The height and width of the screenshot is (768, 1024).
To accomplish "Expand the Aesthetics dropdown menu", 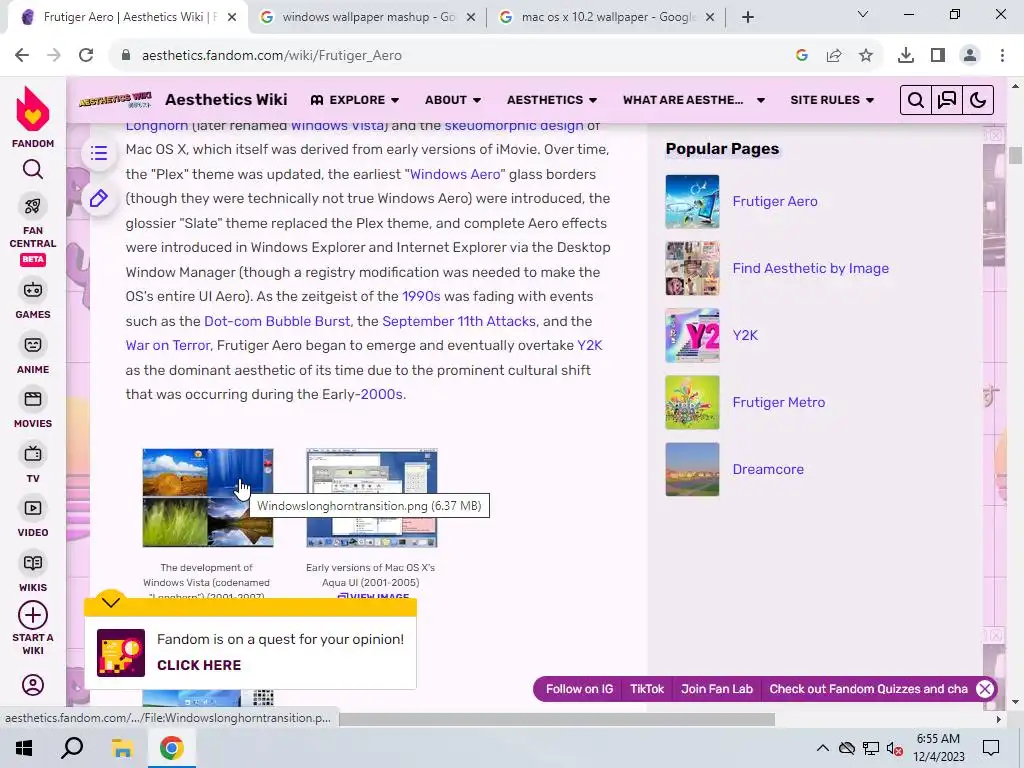I will (552, 100).
